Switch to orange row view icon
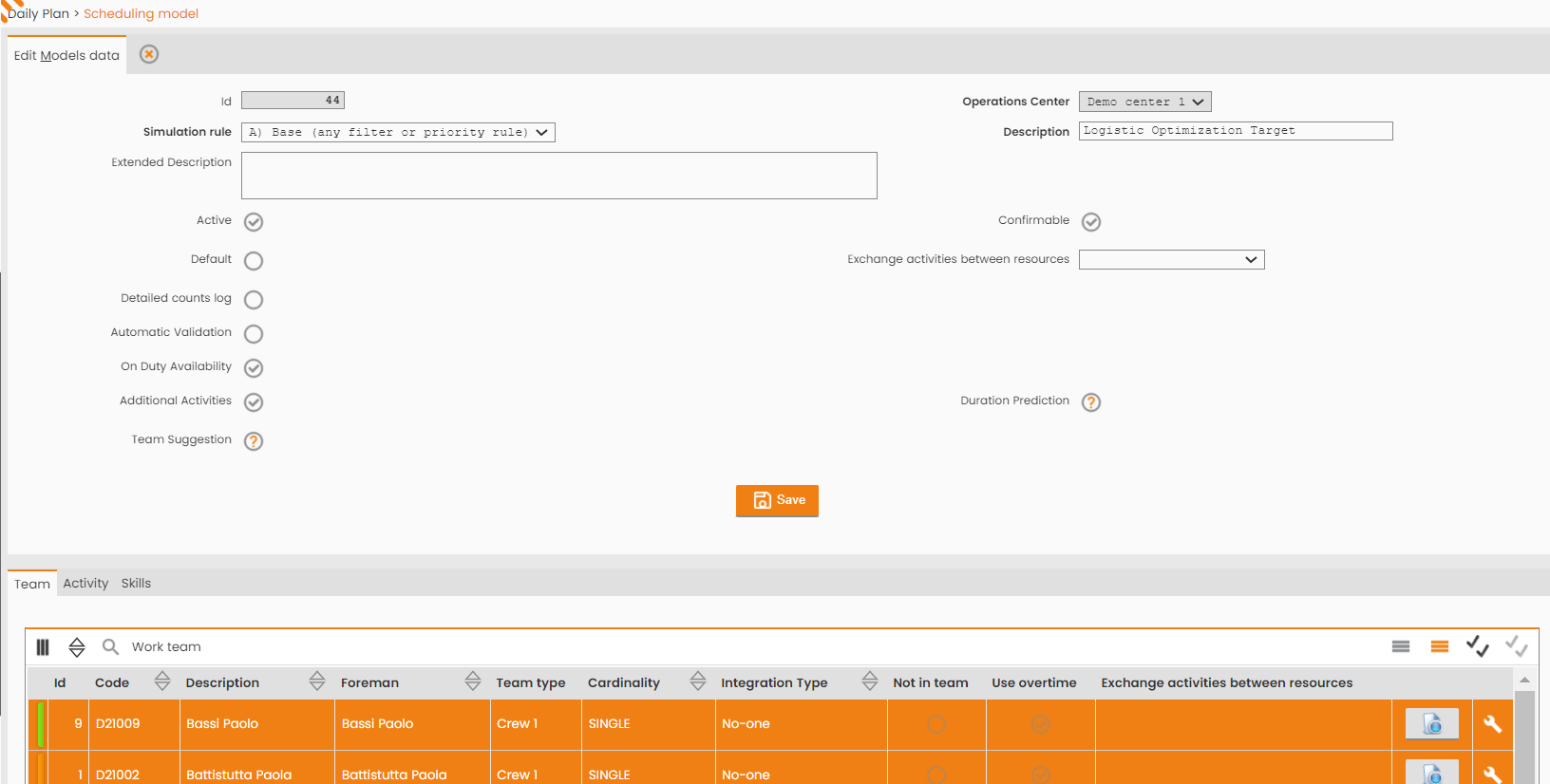Screen dimensions: 1550x784 1440,646
